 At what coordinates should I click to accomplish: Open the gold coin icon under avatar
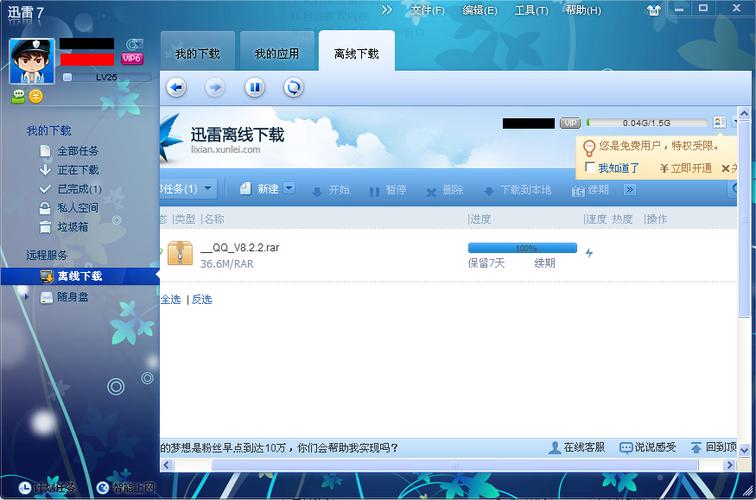click(x=36, y=96)
